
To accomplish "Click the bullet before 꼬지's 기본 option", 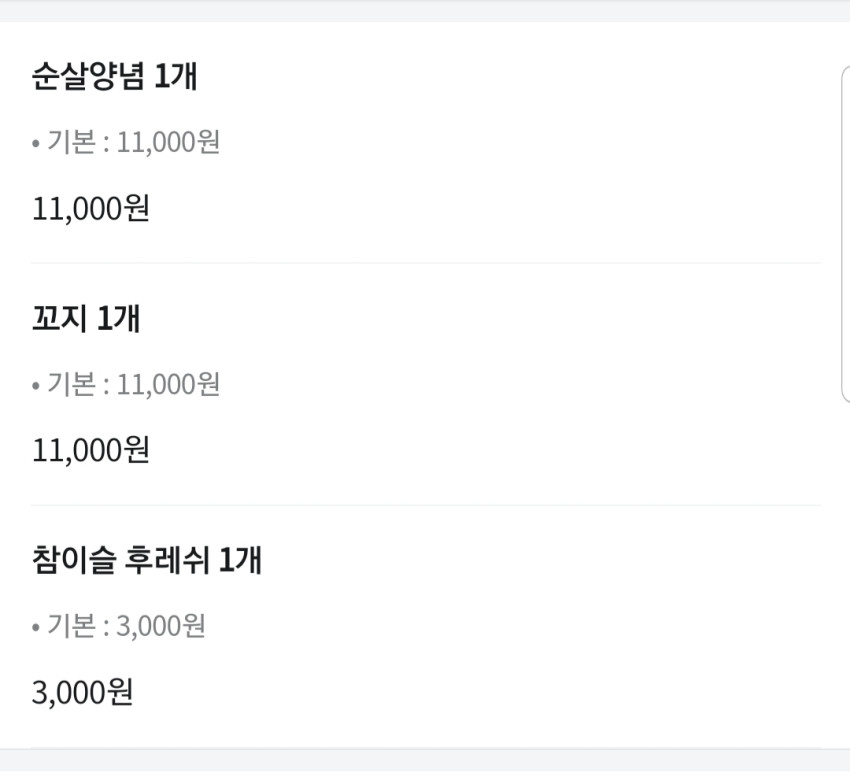I will click(x=36, y=386).
